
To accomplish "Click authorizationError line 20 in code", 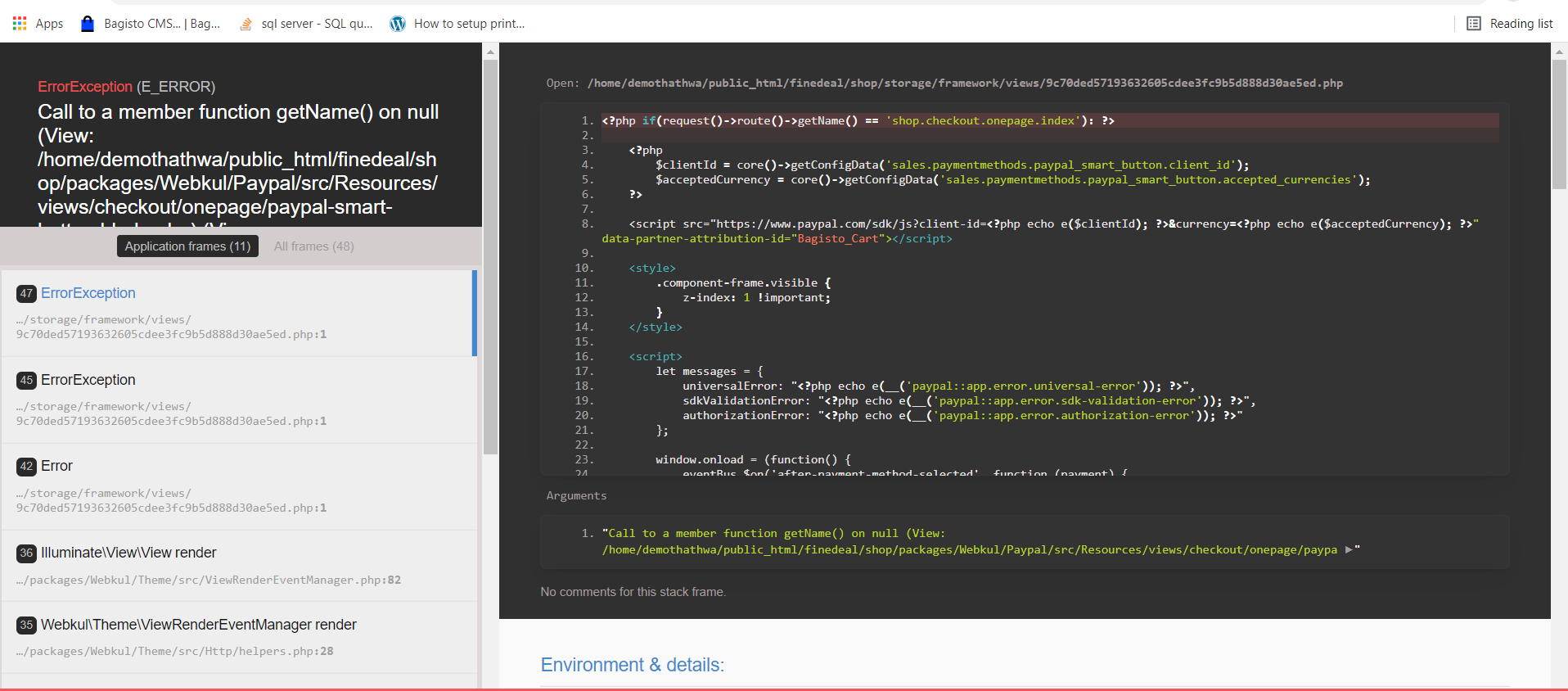I will click(x=962, y=415).
